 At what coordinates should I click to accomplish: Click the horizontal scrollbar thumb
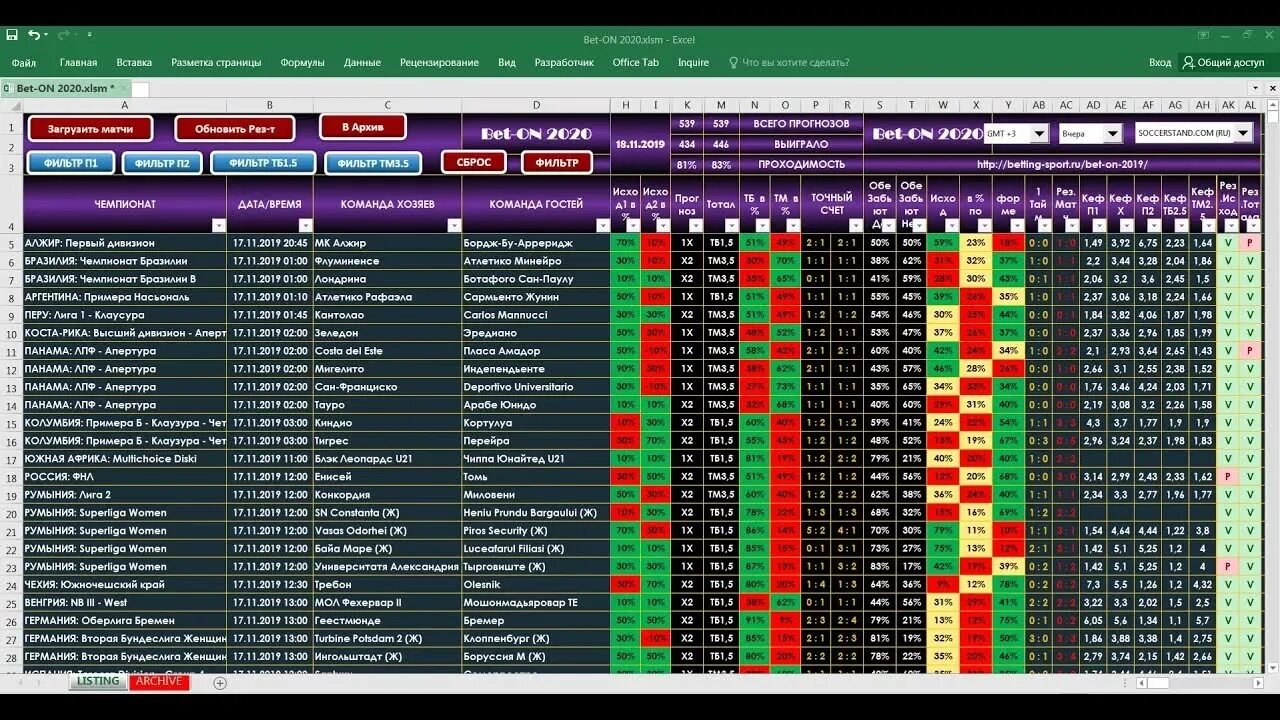click(1158, 683)
